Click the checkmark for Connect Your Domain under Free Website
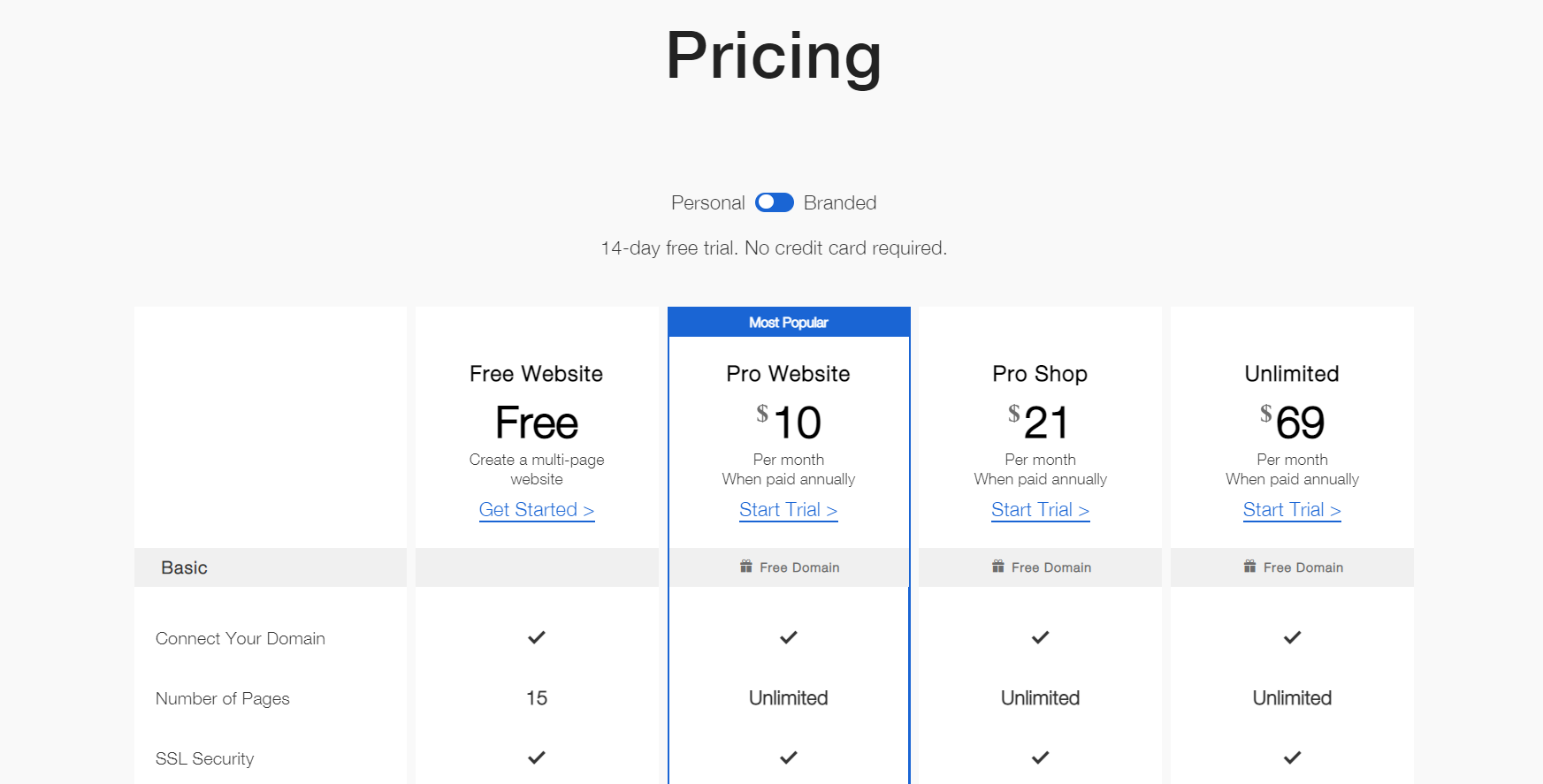 (x=536, y=637)
